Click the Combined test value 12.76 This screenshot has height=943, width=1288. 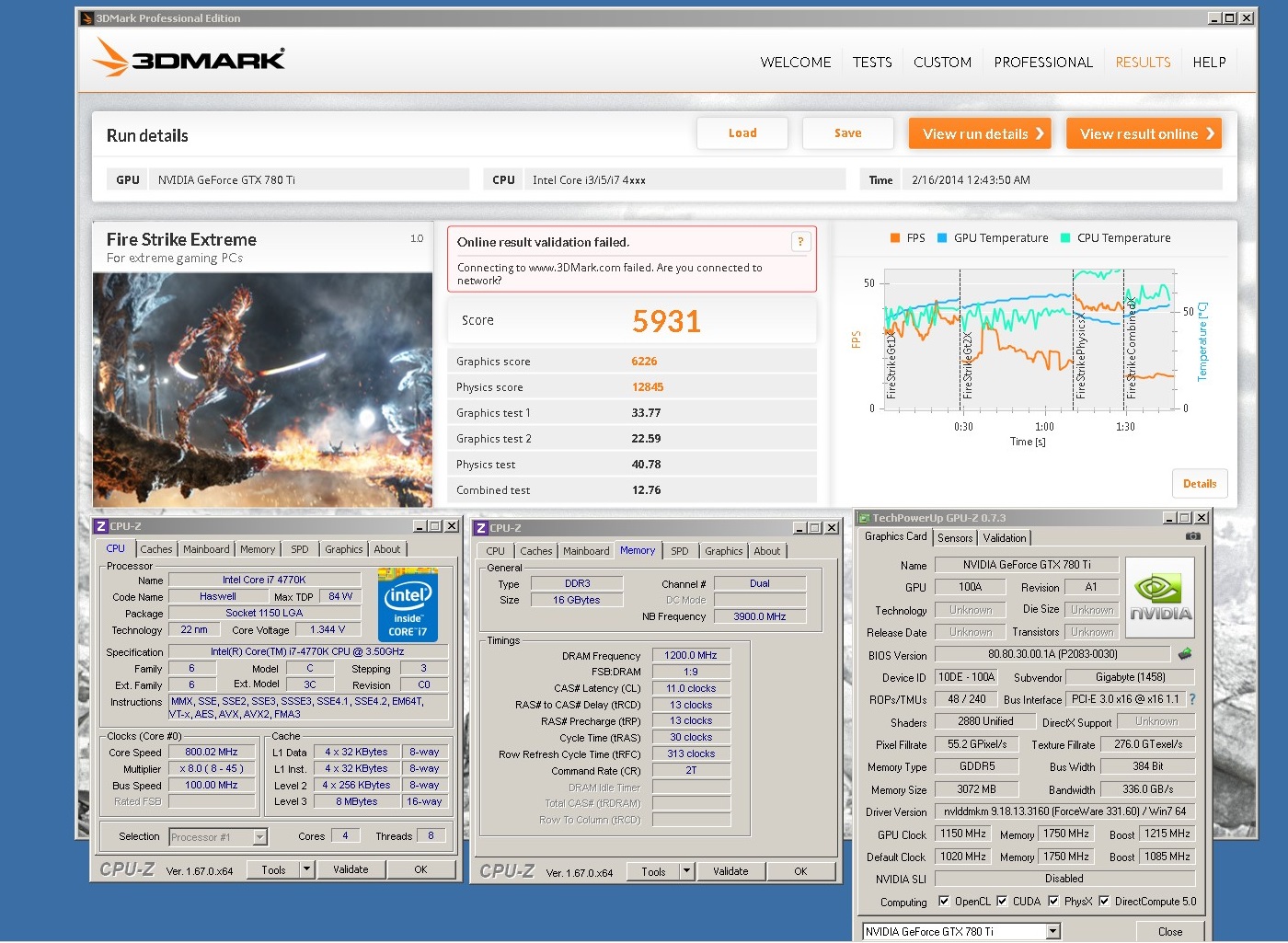click(646, 490)
